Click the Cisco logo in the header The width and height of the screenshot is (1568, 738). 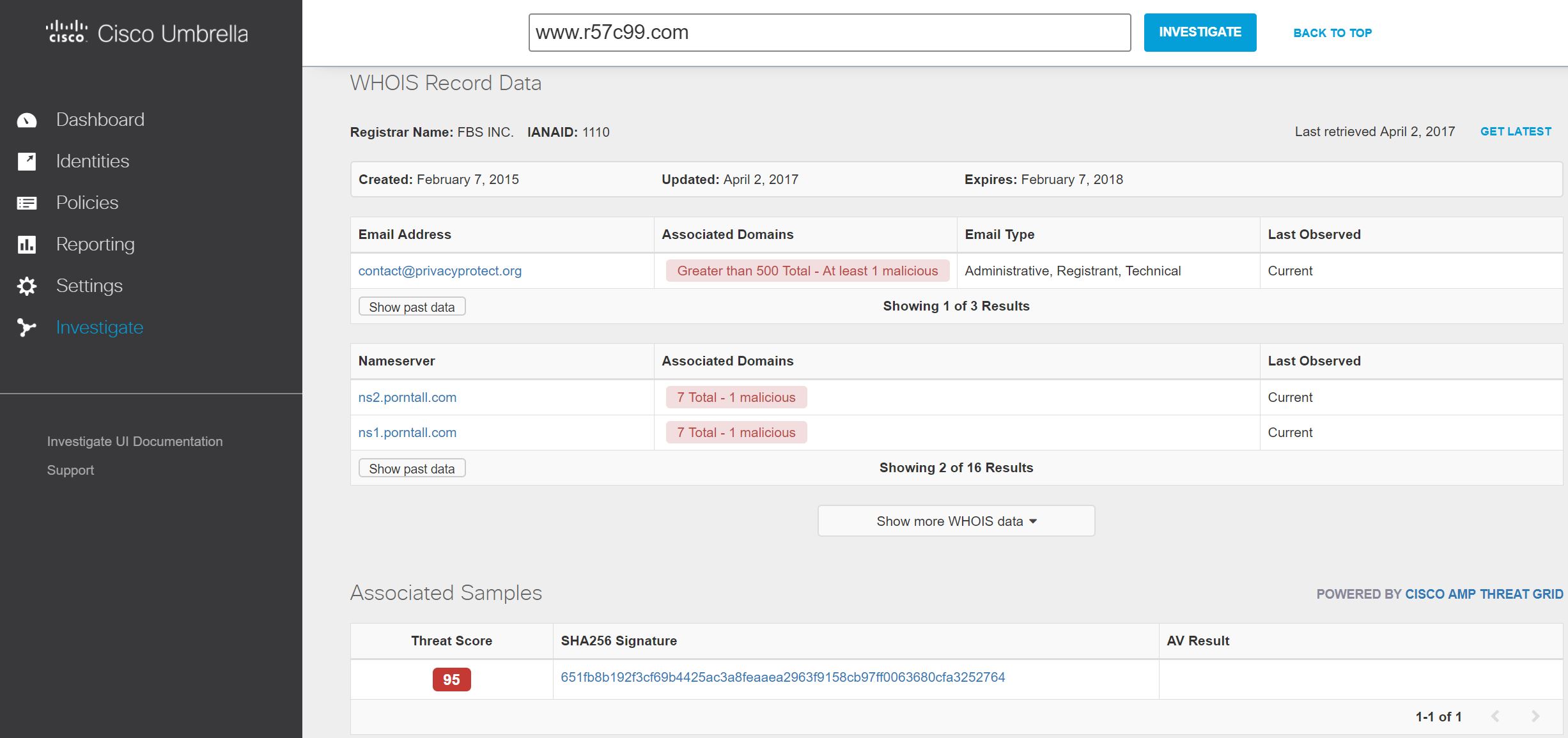tap(66, 32)
